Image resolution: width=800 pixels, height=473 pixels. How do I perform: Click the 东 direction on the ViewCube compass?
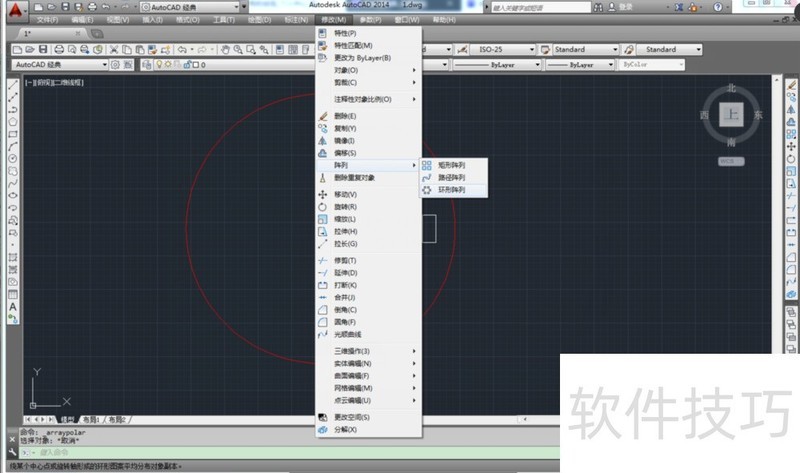point(758,115)
